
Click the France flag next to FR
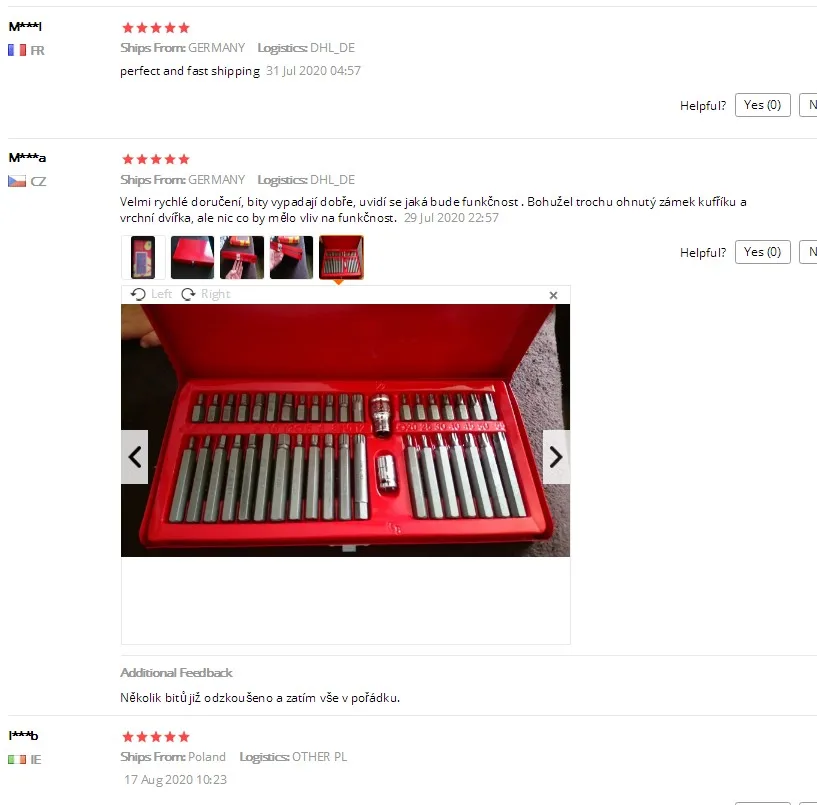17,50
